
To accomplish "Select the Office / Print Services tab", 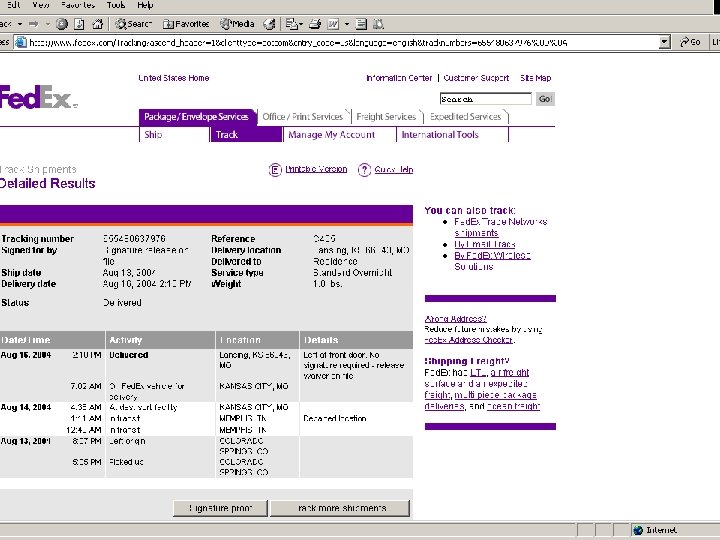I will [303, 117].
